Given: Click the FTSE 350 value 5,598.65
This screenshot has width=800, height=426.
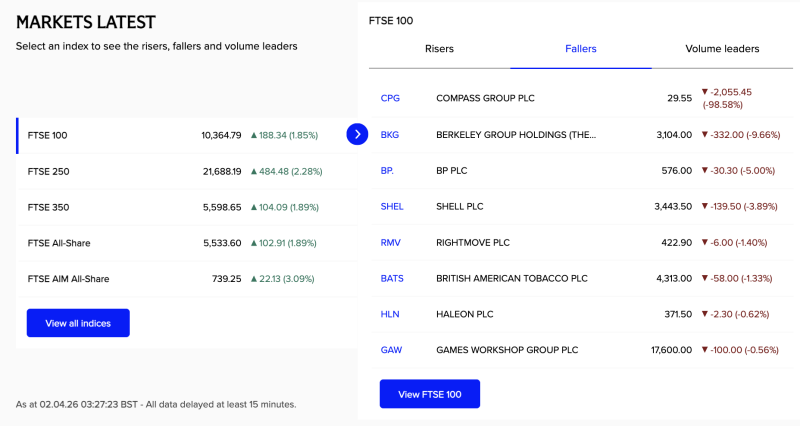Looking at the screenshot, I should pyautogui.click(x=222, y=207).
